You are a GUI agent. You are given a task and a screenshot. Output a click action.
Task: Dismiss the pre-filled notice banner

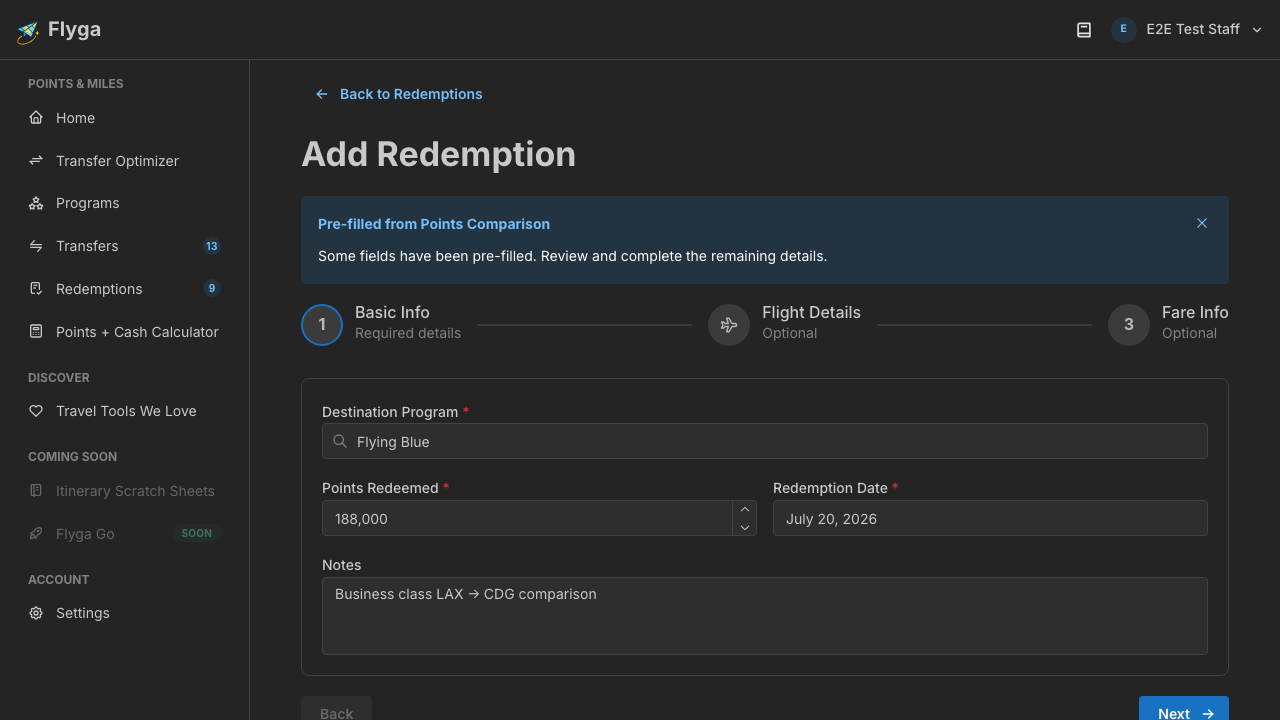click(x=1202, y=223)
